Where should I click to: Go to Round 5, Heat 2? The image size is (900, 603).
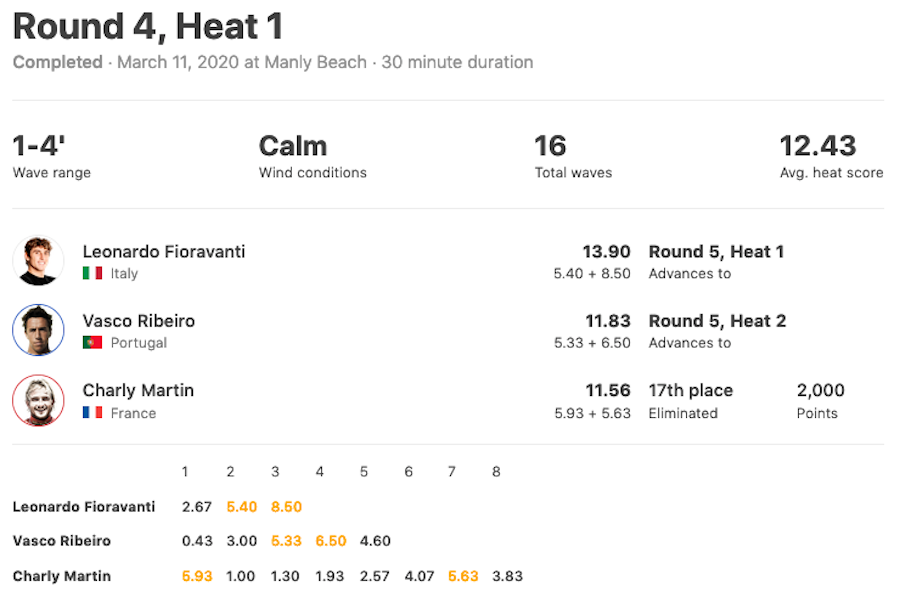pos(717,321)
